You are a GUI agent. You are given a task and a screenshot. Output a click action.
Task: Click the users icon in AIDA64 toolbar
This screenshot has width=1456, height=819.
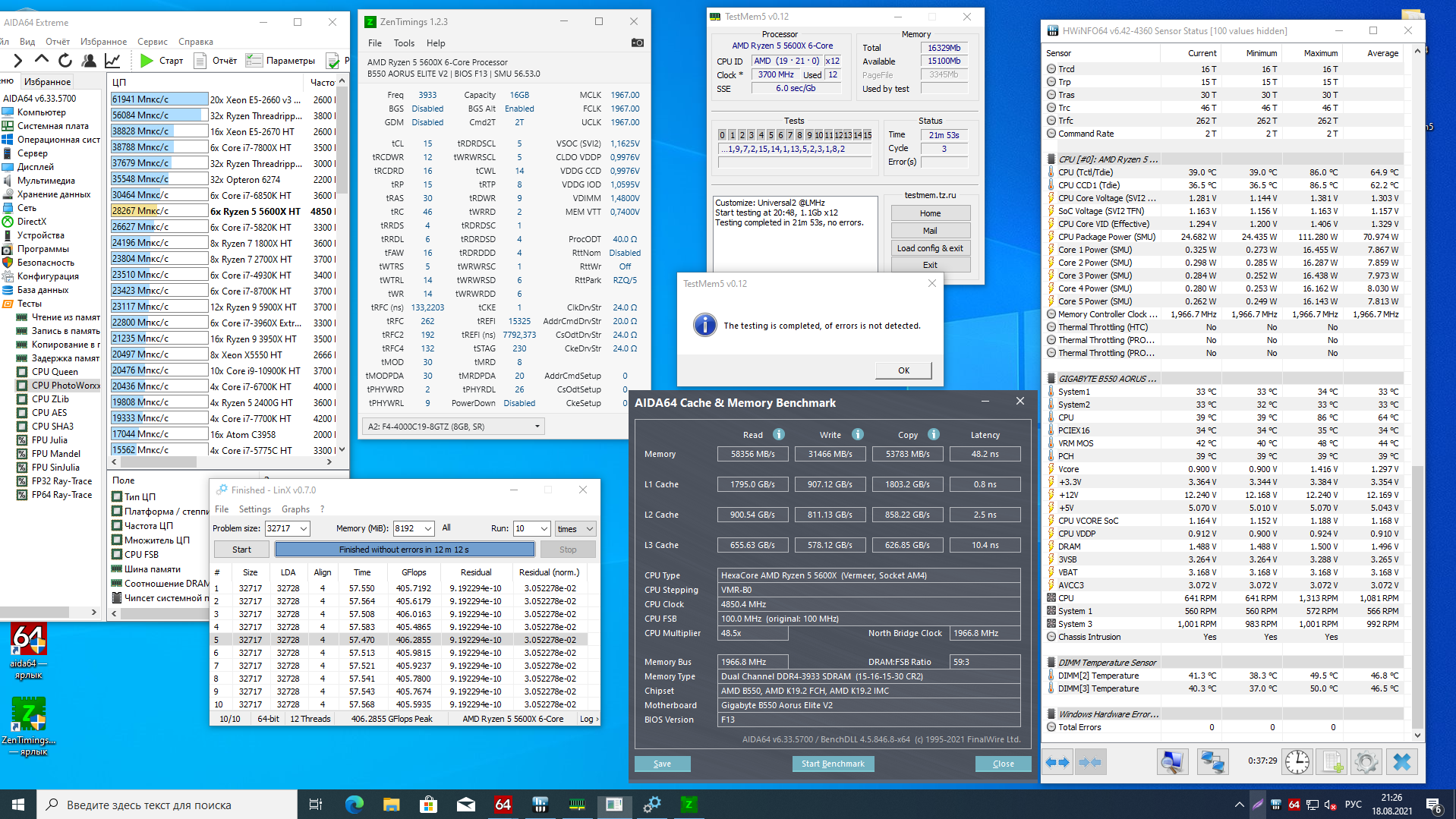(89, 61)
